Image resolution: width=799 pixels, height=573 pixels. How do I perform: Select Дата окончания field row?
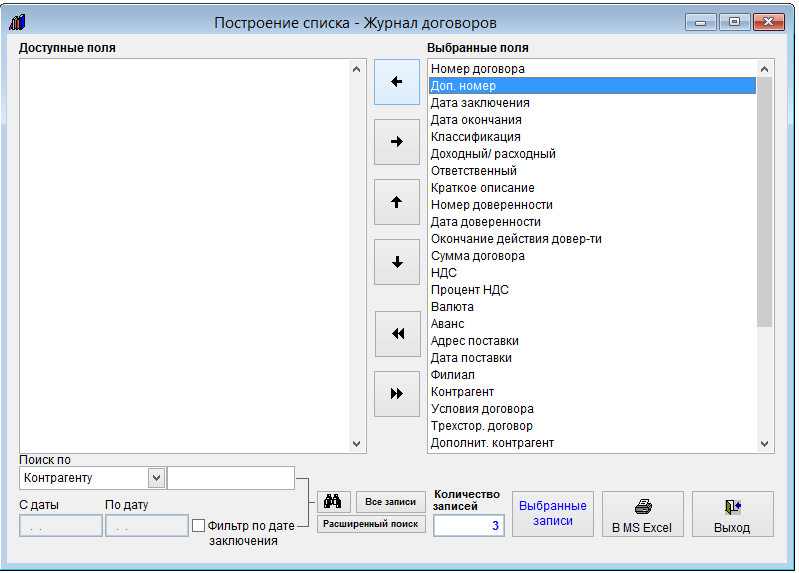coord(592,120)
